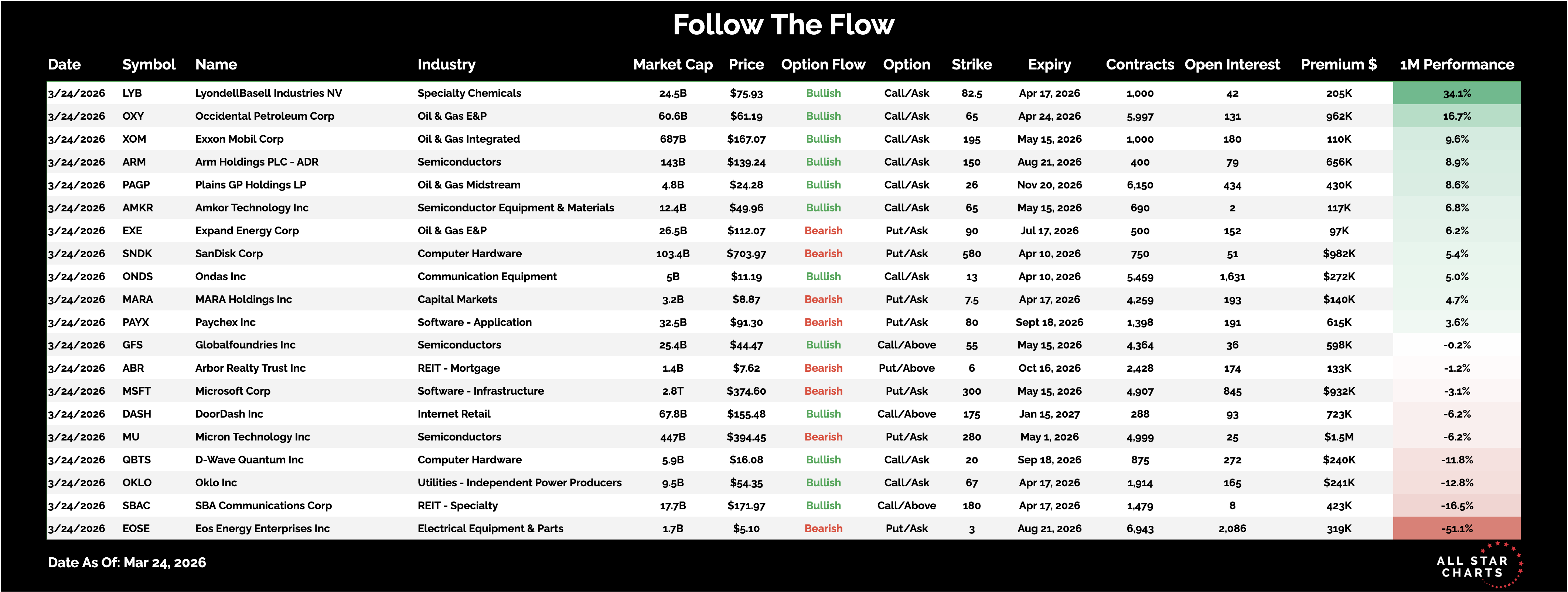Select the Oklo Inc industry cell
The image size is (1568, 592).
coord(519,483)
